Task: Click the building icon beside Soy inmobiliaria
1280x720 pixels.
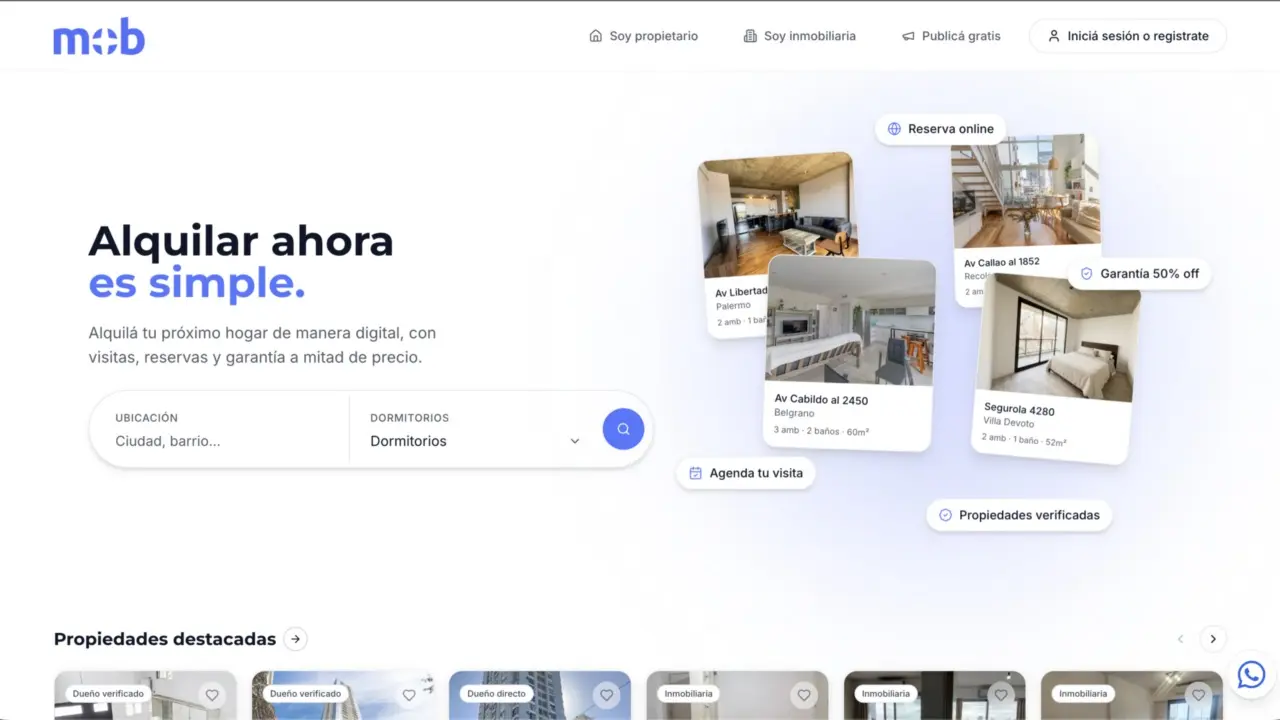Action: pyautogui.click(x=750, y=36)
